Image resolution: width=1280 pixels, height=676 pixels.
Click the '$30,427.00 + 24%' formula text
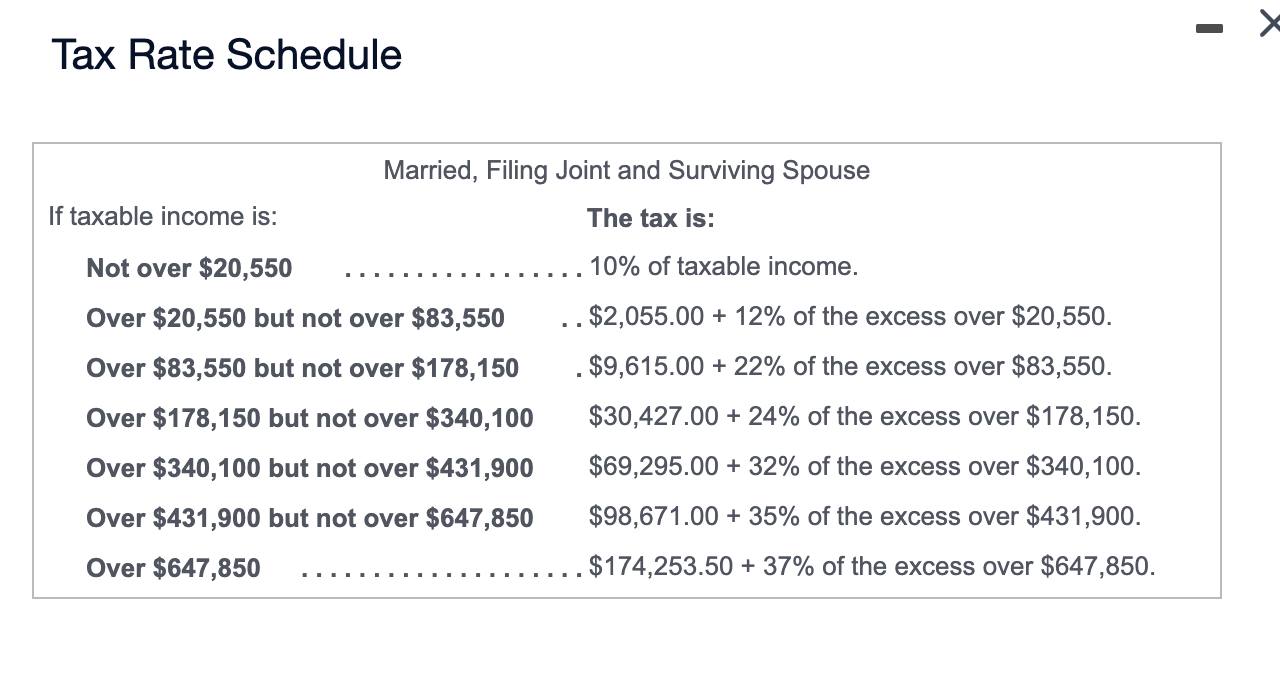pyautogui.click(x=865, y=416)
